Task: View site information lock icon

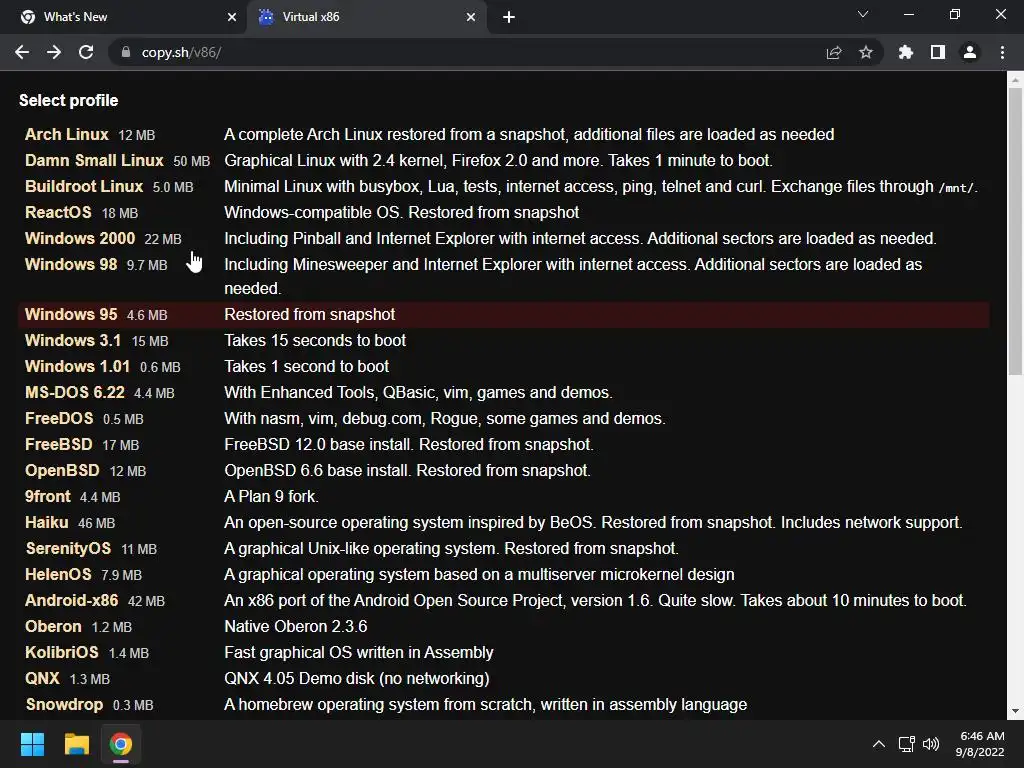Action: [x=126, y=52]
